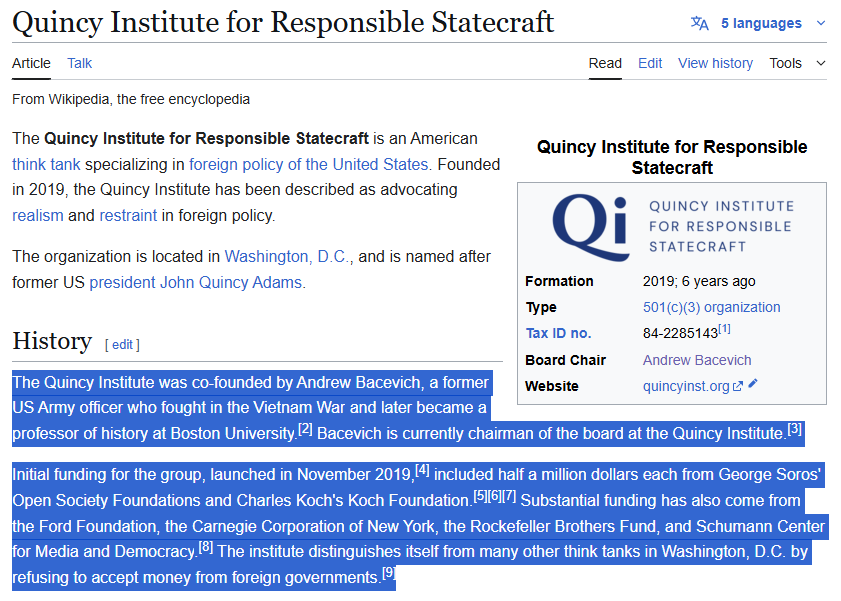Follow the think tank link
841x601 pixels.
pyautogui.click(x=46, y=164)
